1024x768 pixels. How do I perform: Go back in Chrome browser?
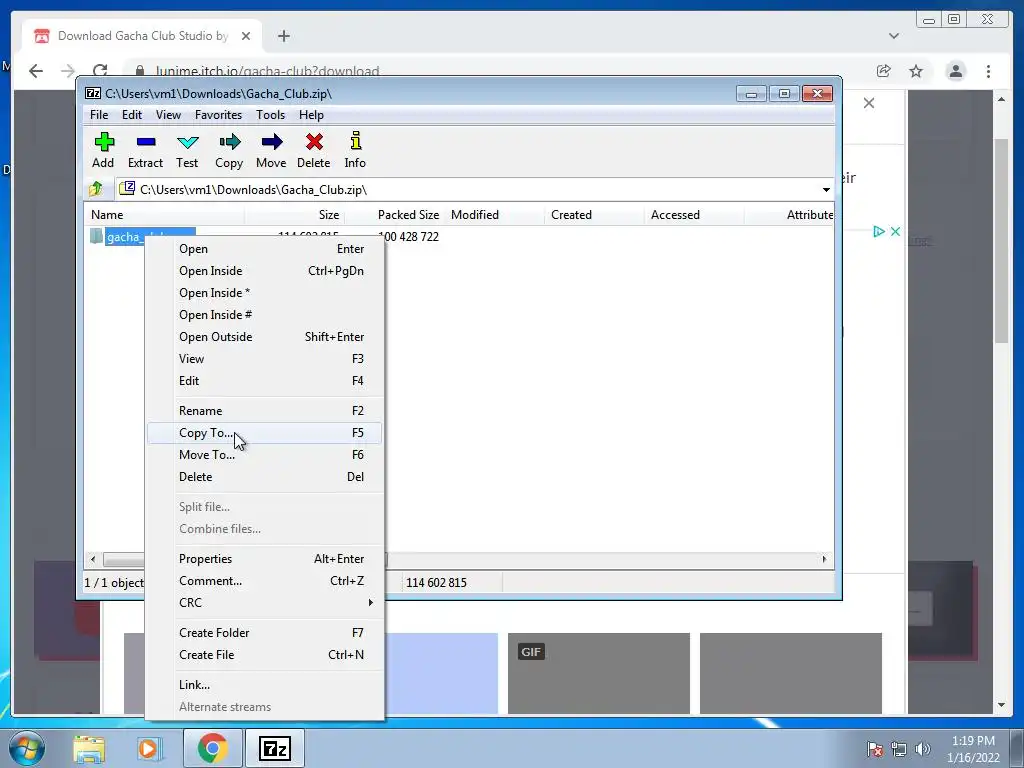[36, 71]
